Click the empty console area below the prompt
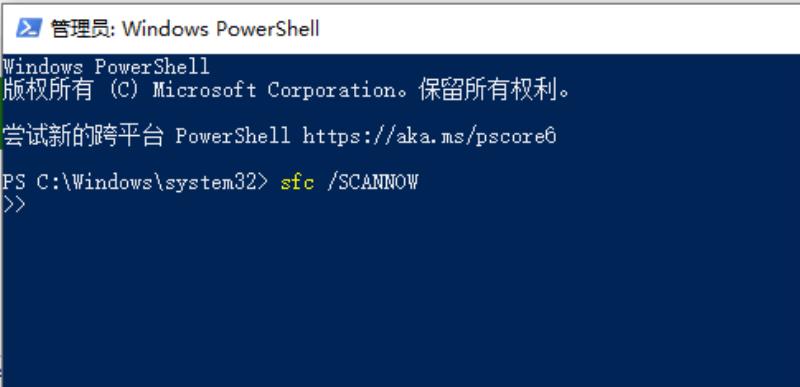Image resolution: width=800 pixels, height=387 pixels. [400, 301]
